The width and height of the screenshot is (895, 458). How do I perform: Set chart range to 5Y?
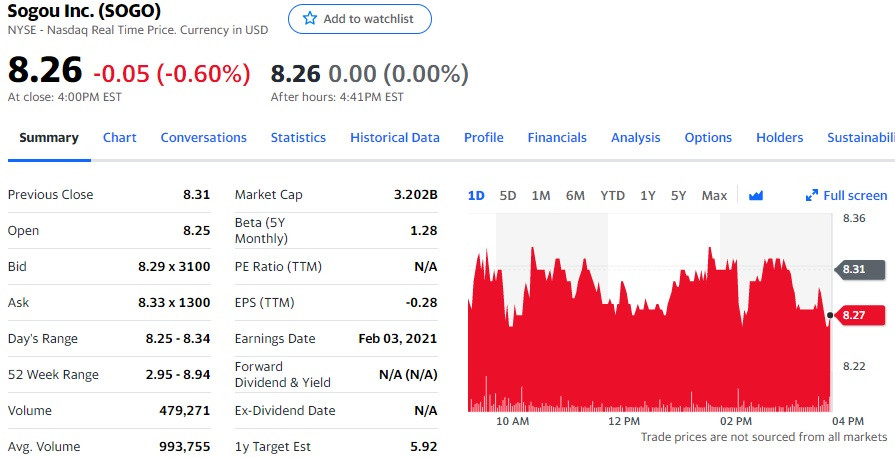679,196
